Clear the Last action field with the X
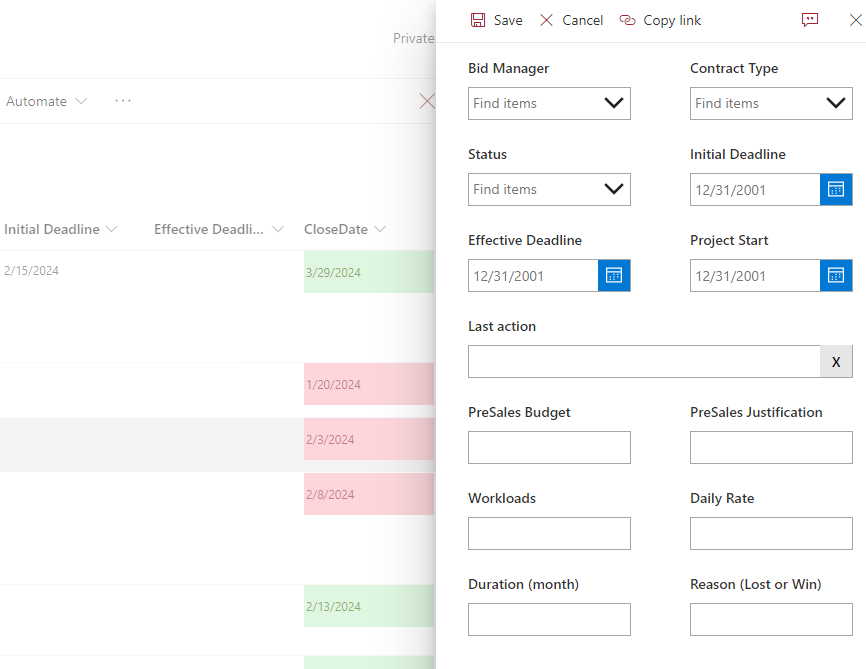The image size is (866, 669). pyautogui.click(x=836, y=361)
